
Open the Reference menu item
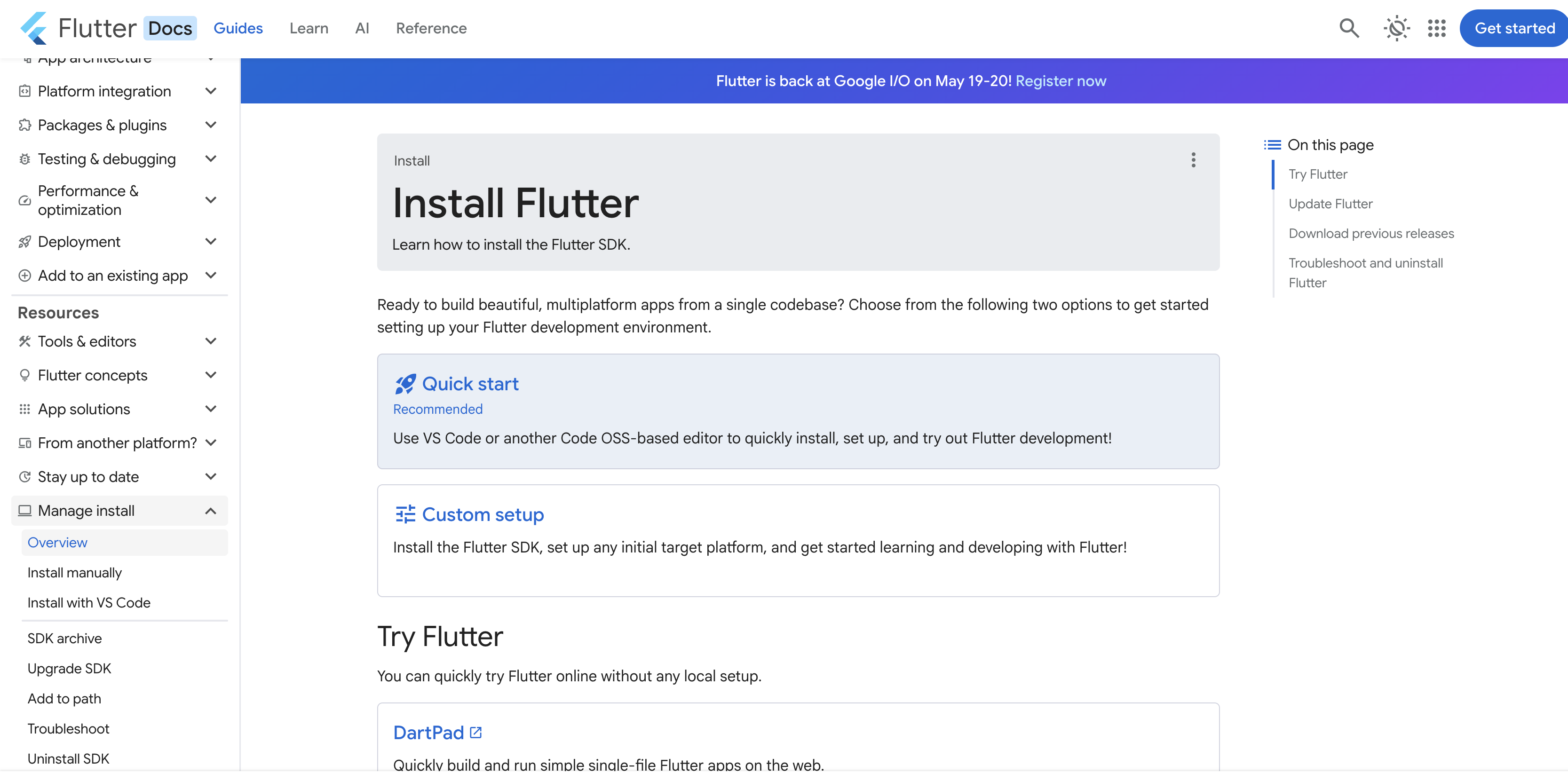coord(431,28)
